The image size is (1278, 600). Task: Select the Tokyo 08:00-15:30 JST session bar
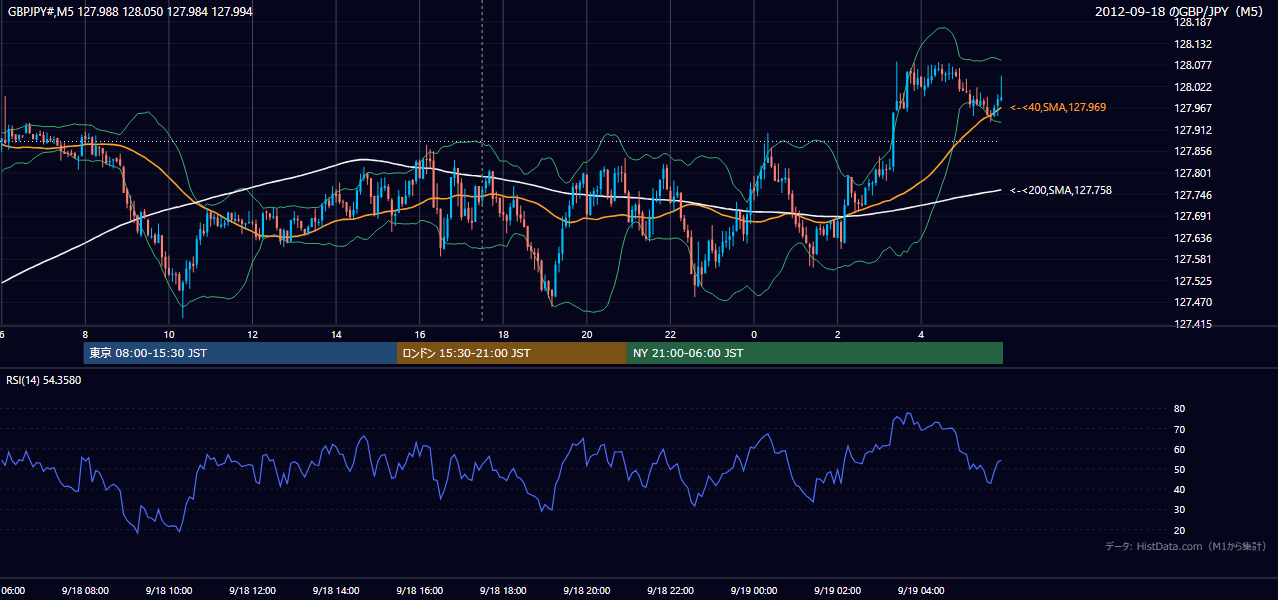pyautogui.click(x=240, y=353)
